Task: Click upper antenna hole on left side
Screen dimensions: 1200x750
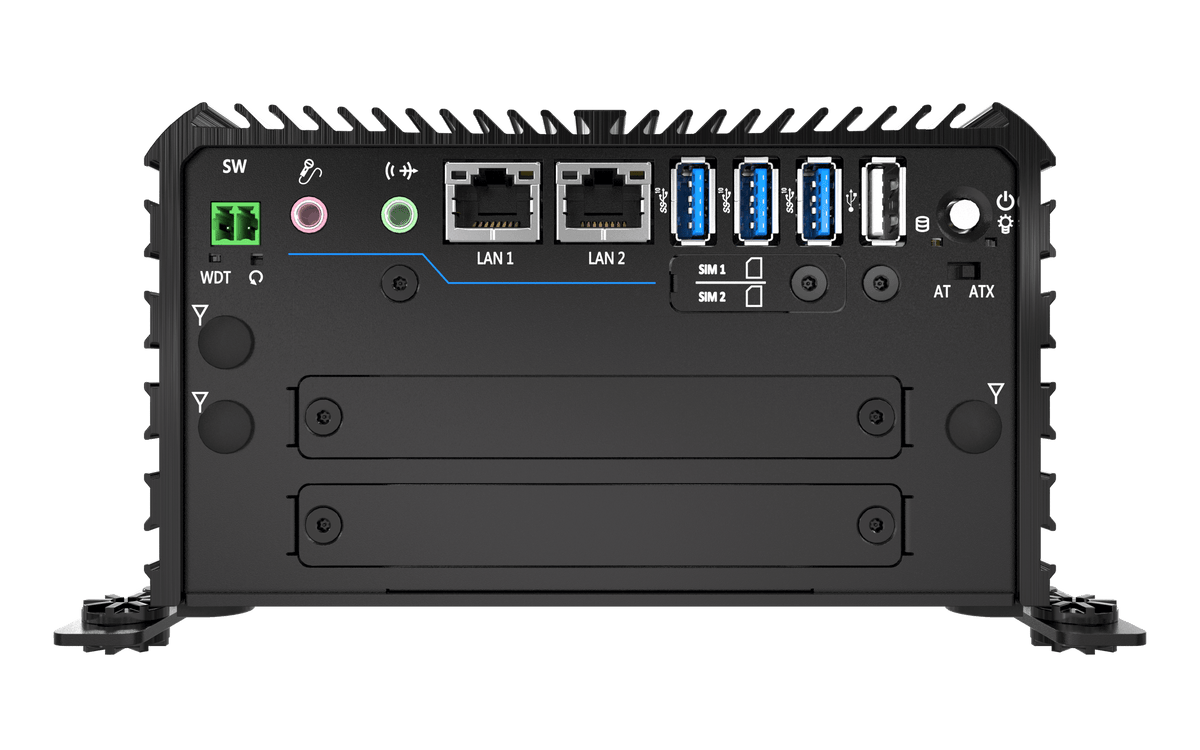Action: [x=226, y=341]
